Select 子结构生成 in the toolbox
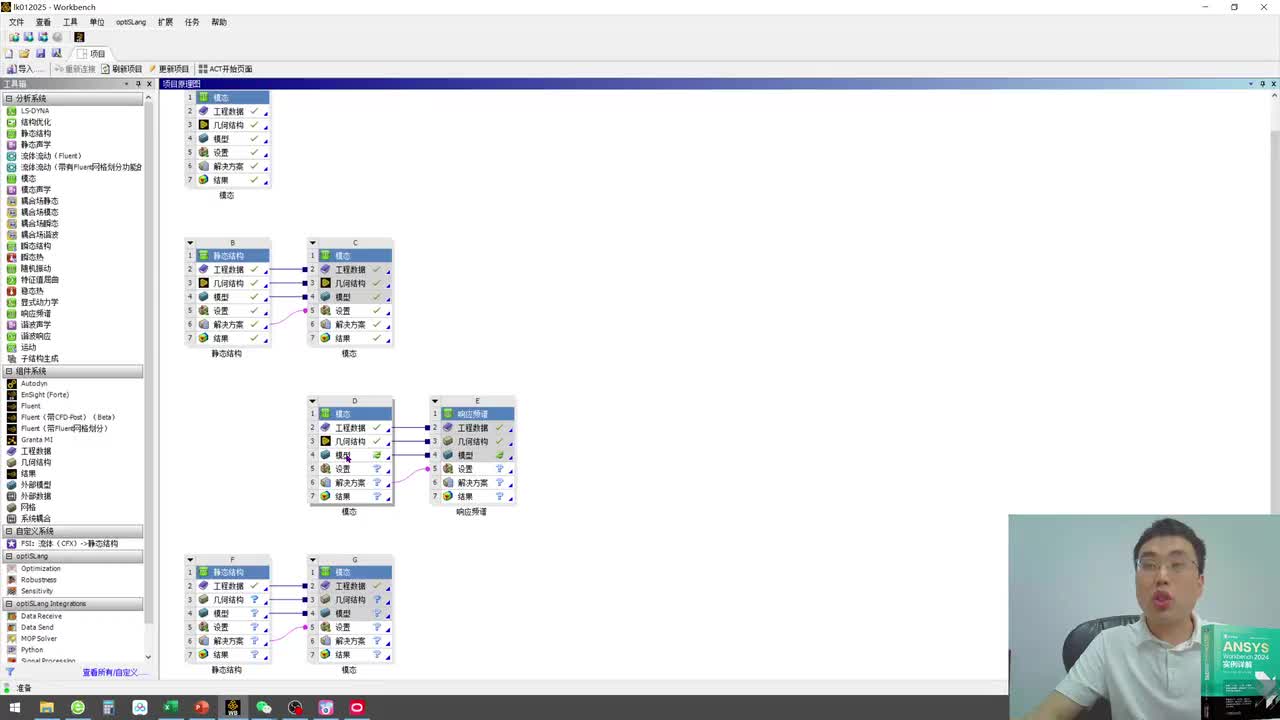The image size is (1280, 720). 39,358
